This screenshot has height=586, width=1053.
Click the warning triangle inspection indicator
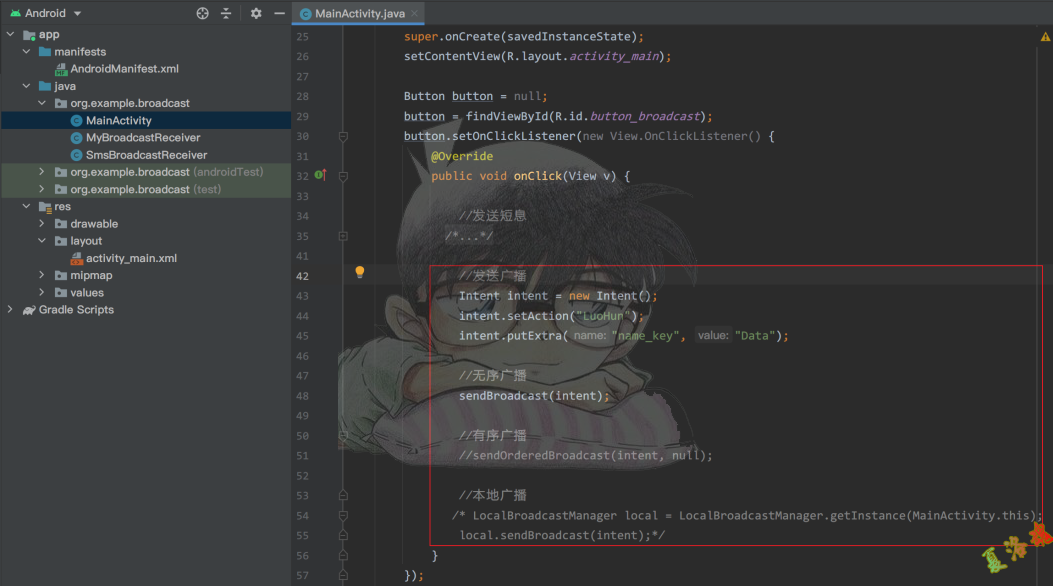(x=1045, y=37)
